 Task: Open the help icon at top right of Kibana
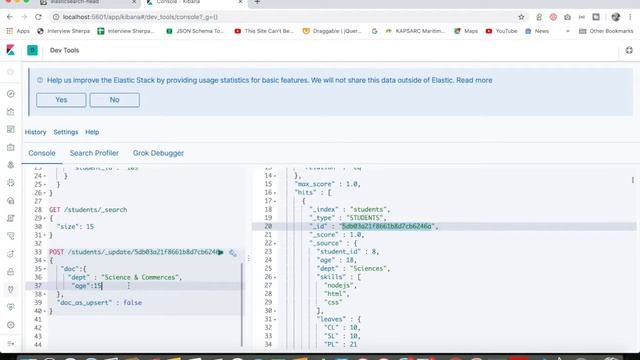click(x=629, y=50)
